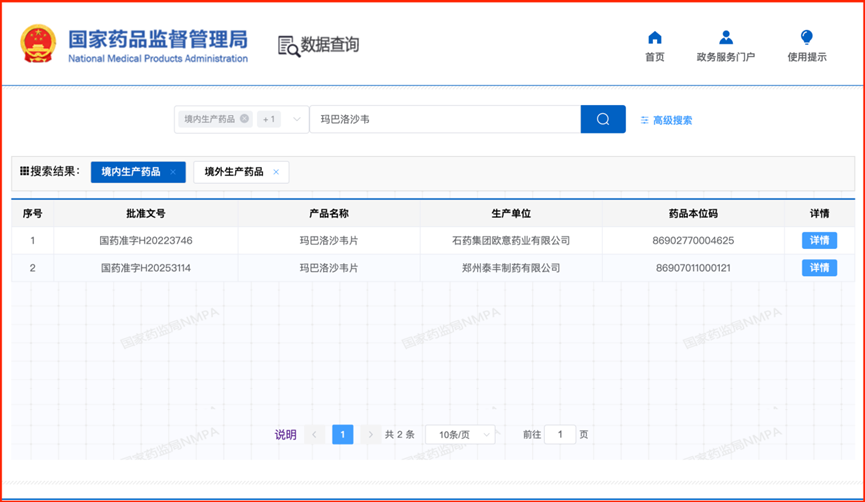The width and height of the screenshot is (865, 502).
Task: Open 高级搜索 advanced search
Action: click(666, 120)
